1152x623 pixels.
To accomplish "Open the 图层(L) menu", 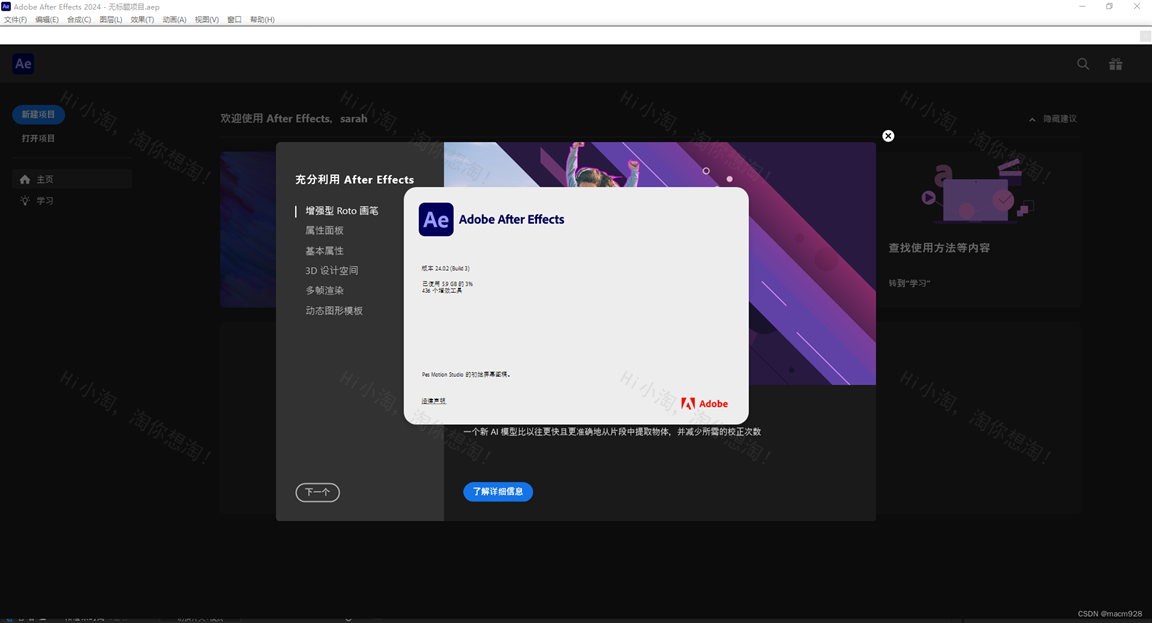I will [x=111, y=20].
